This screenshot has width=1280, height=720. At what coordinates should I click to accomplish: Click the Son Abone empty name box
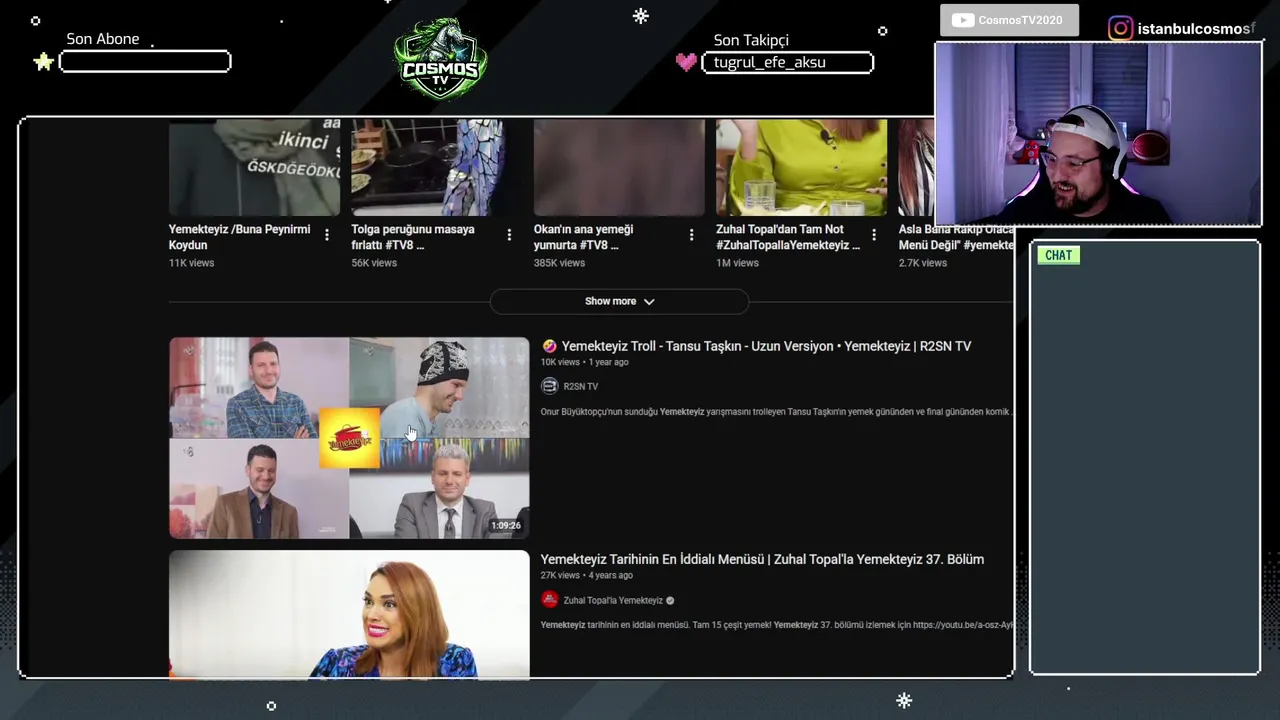point(145,62)
